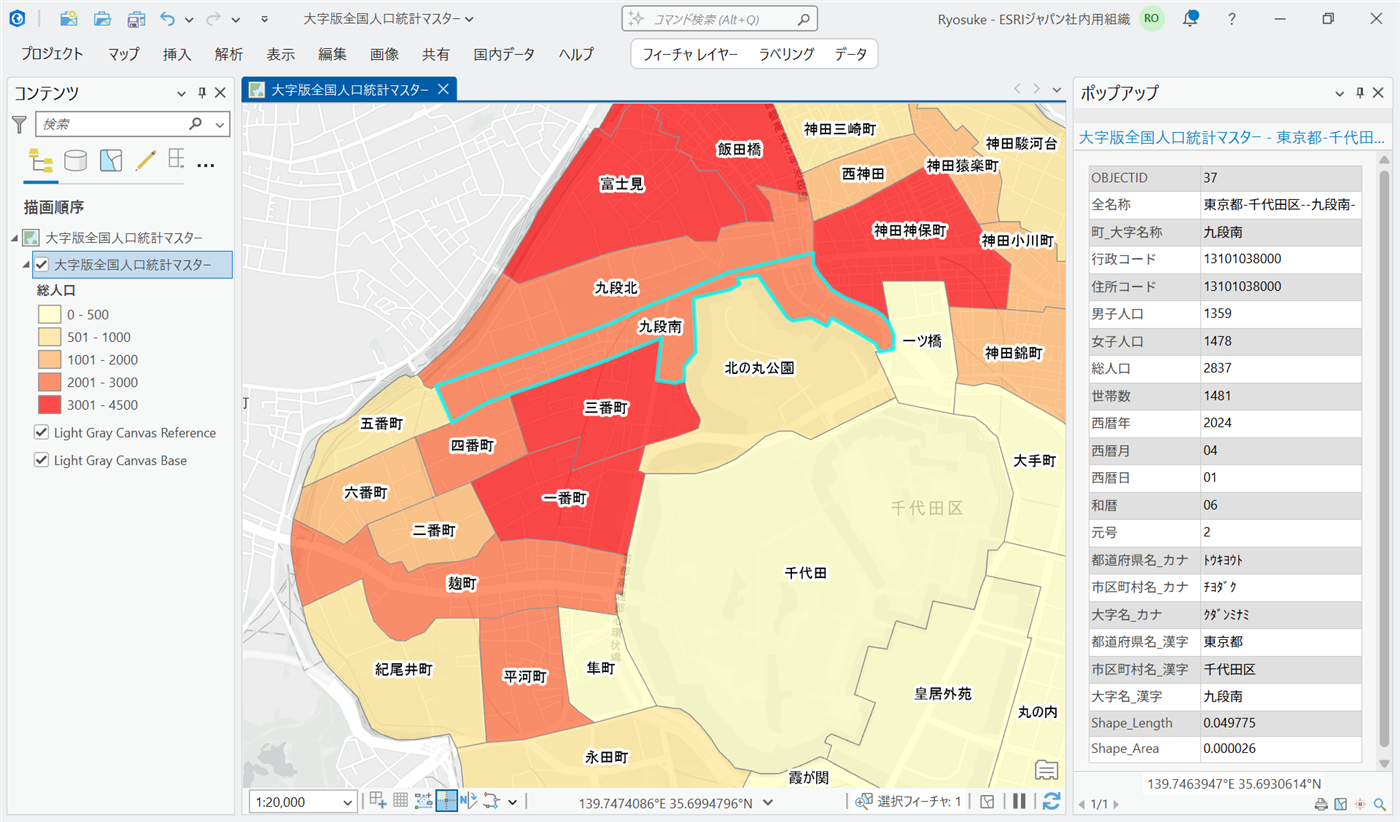Image resolution: width=1400 pixels, height=822 pixels.
Task: Click the List By Selection icon
Action: tap(110, 161)
